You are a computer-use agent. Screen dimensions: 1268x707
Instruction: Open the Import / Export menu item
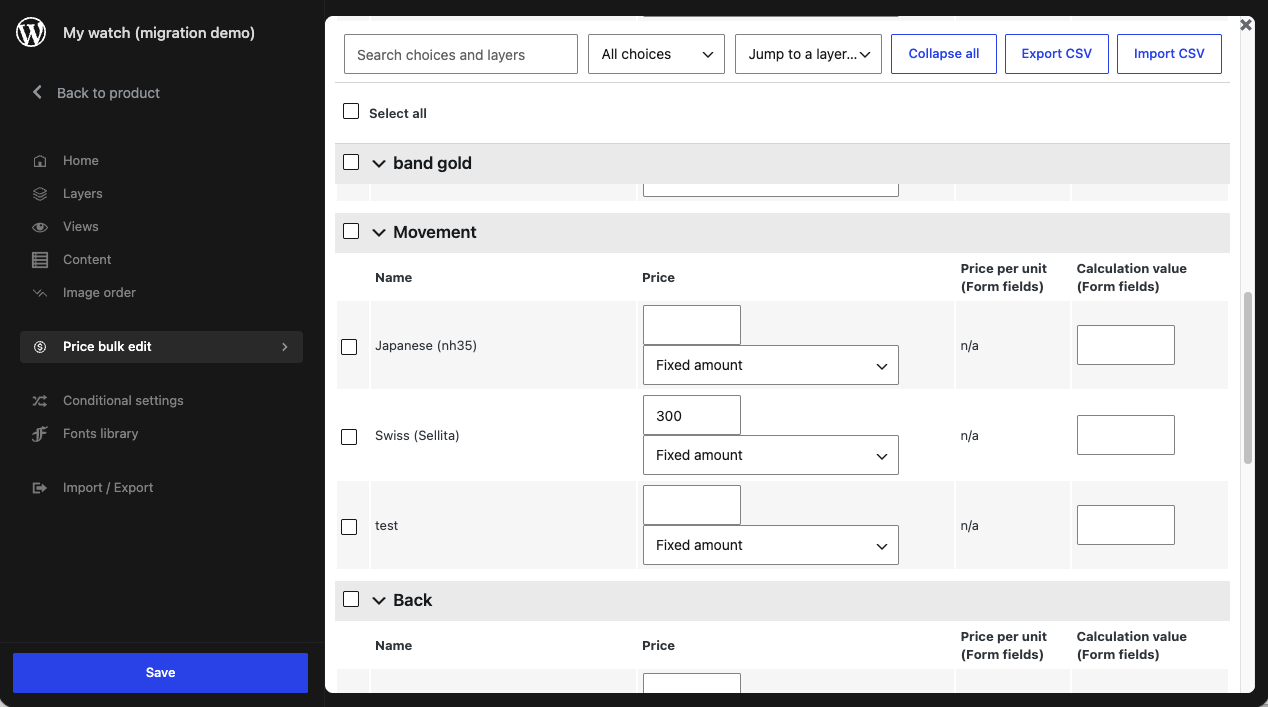point(108,488)
